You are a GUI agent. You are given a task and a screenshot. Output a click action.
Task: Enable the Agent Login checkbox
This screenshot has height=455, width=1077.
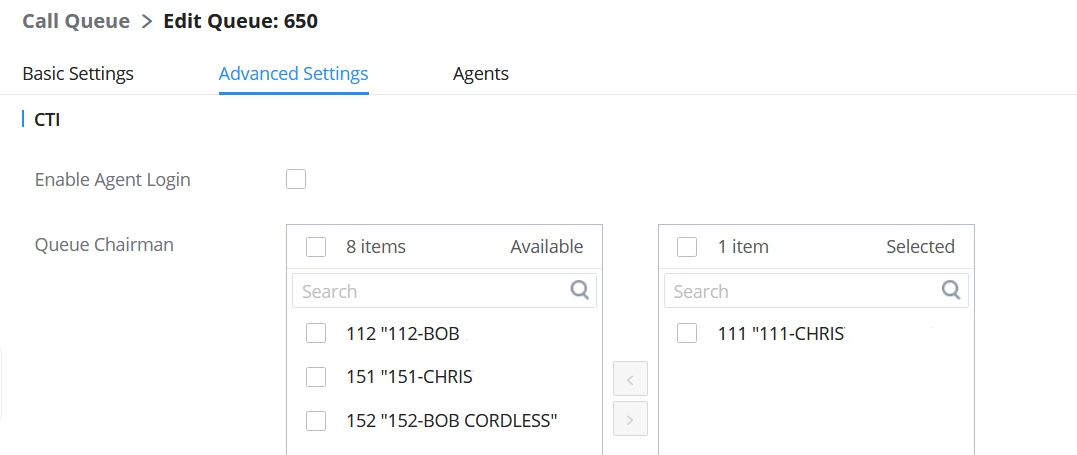(296, 179)
